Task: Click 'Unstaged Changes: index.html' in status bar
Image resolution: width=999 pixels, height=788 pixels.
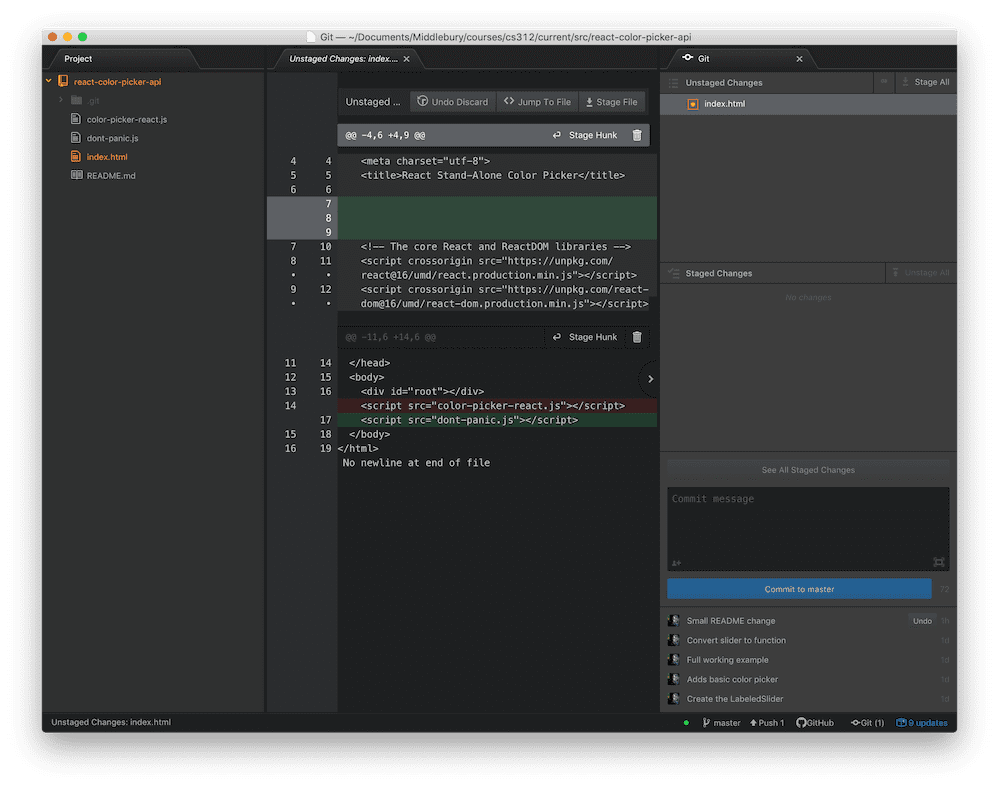Action: 111,722
